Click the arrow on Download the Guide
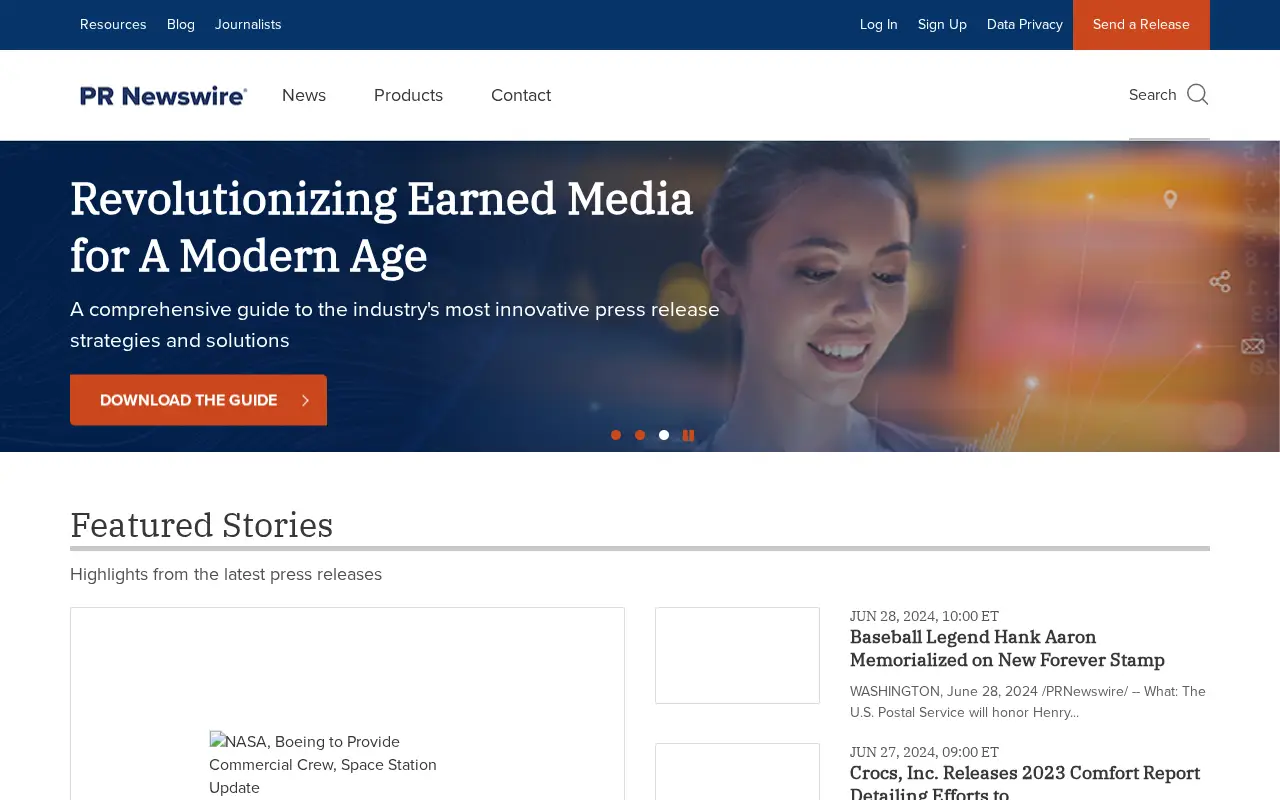Screen dimensions: 1280x800 (305, 400)
